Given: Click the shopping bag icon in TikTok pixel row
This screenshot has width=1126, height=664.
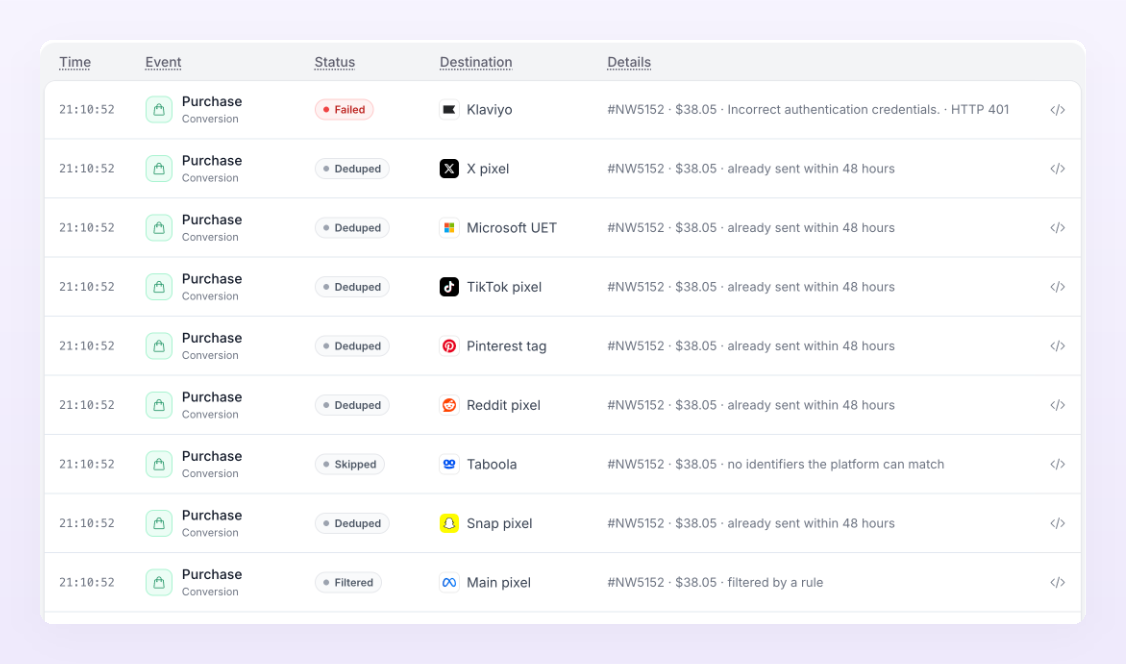Looking at the screenshot, I should pos(159,287).
